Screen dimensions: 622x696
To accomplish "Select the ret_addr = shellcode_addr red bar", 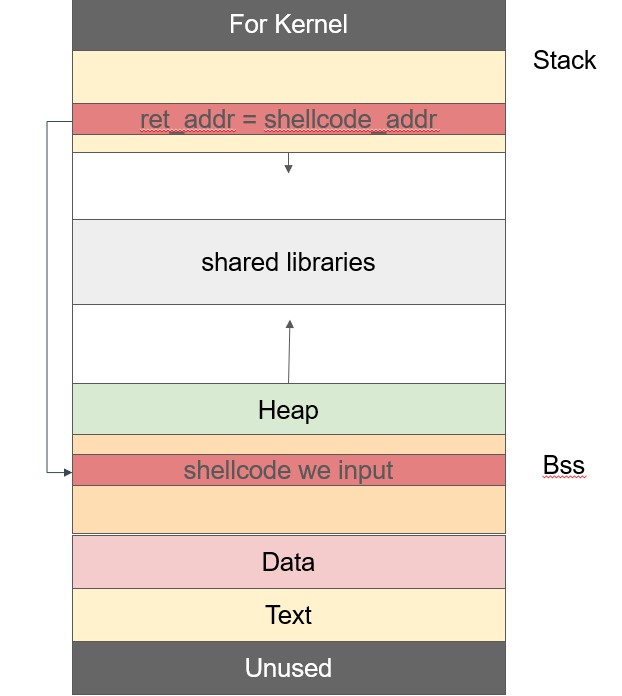I will [289, 119].
